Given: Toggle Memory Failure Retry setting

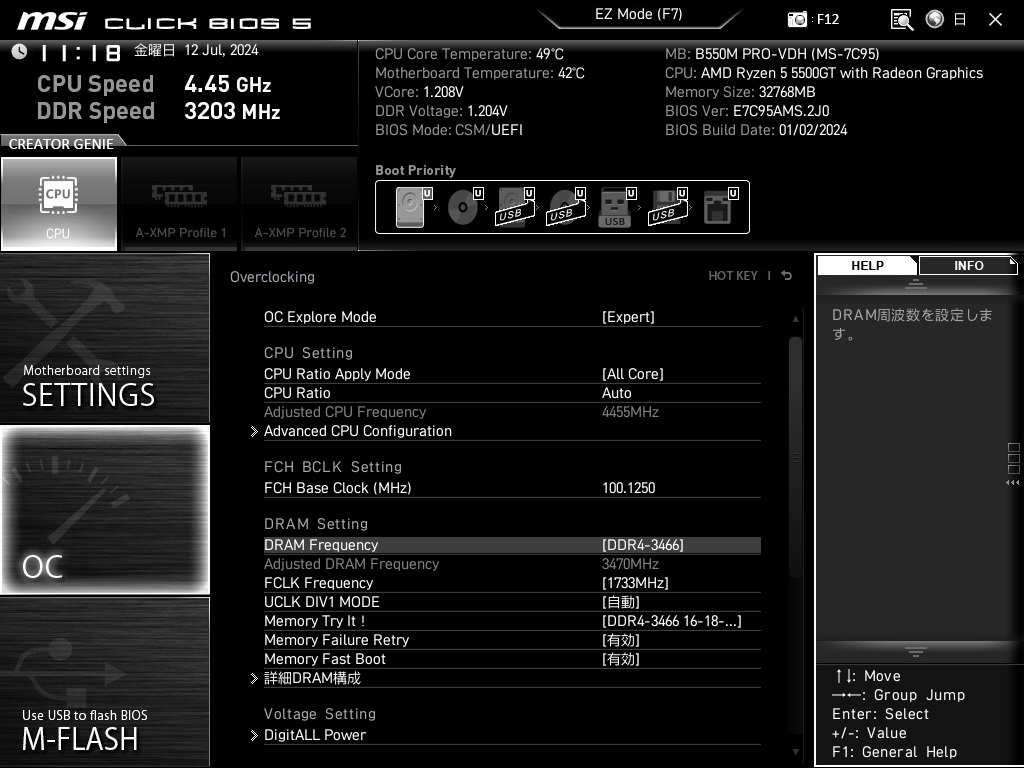Looking at the screenshot, I should [x=512, y=640].
